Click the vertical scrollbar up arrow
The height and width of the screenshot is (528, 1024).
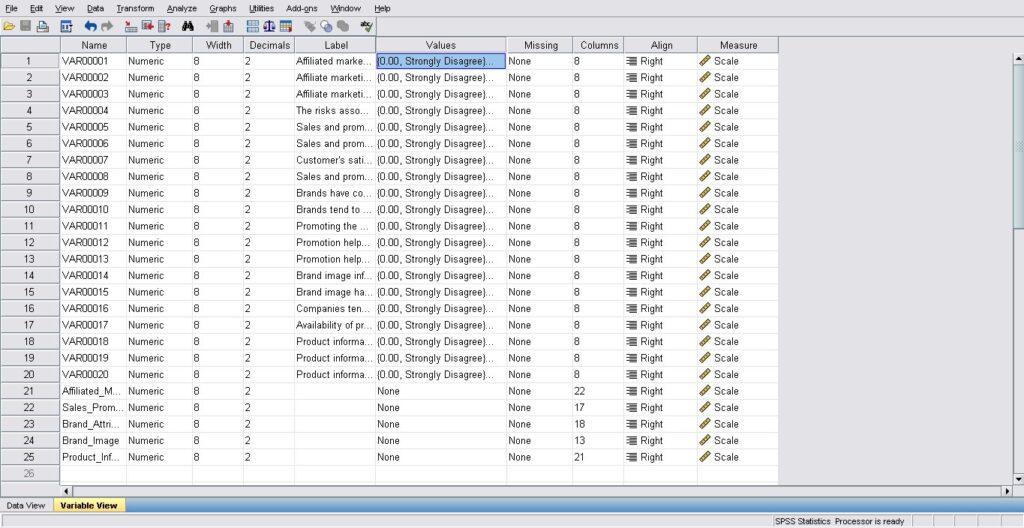click(1018, 59)
